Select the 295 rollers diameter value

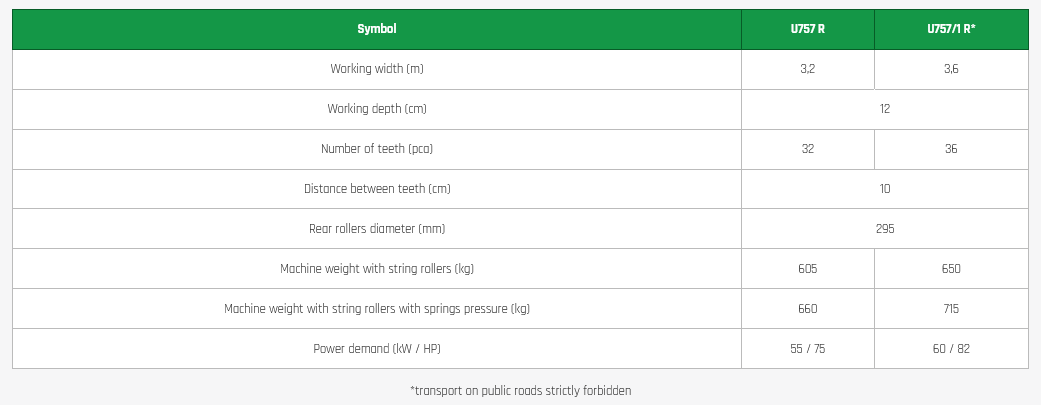point(885,229)
